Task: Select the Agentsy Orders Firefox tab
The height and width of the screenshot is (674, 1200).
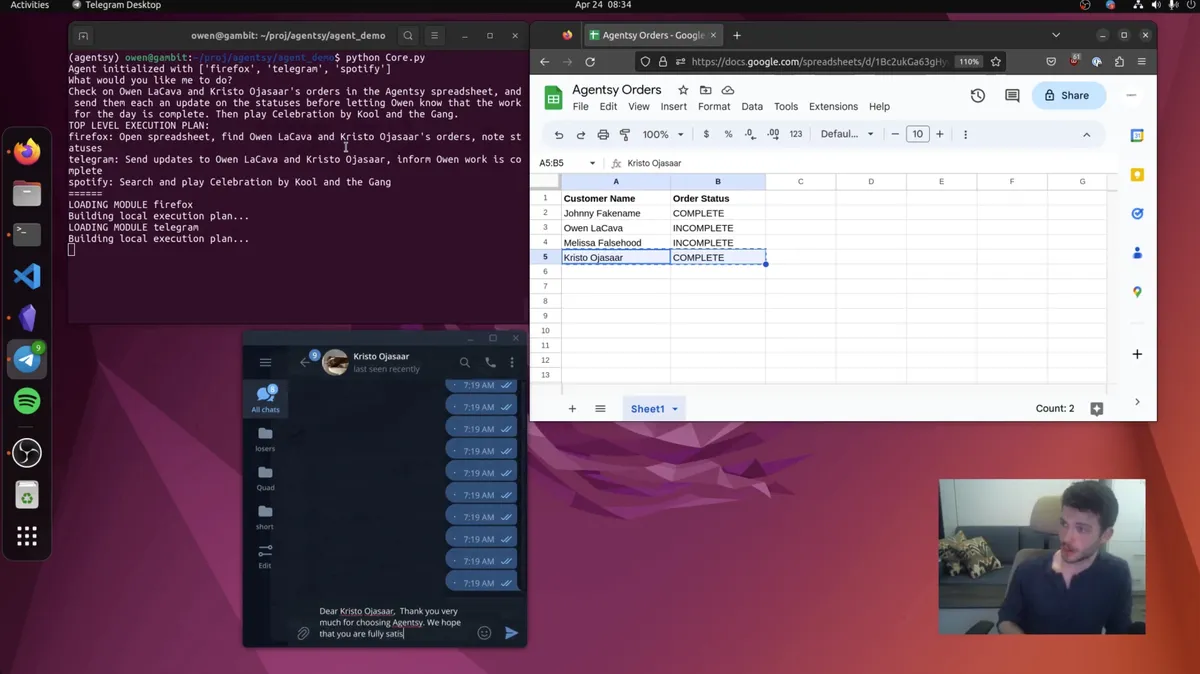Action: (x=652, y=35)
